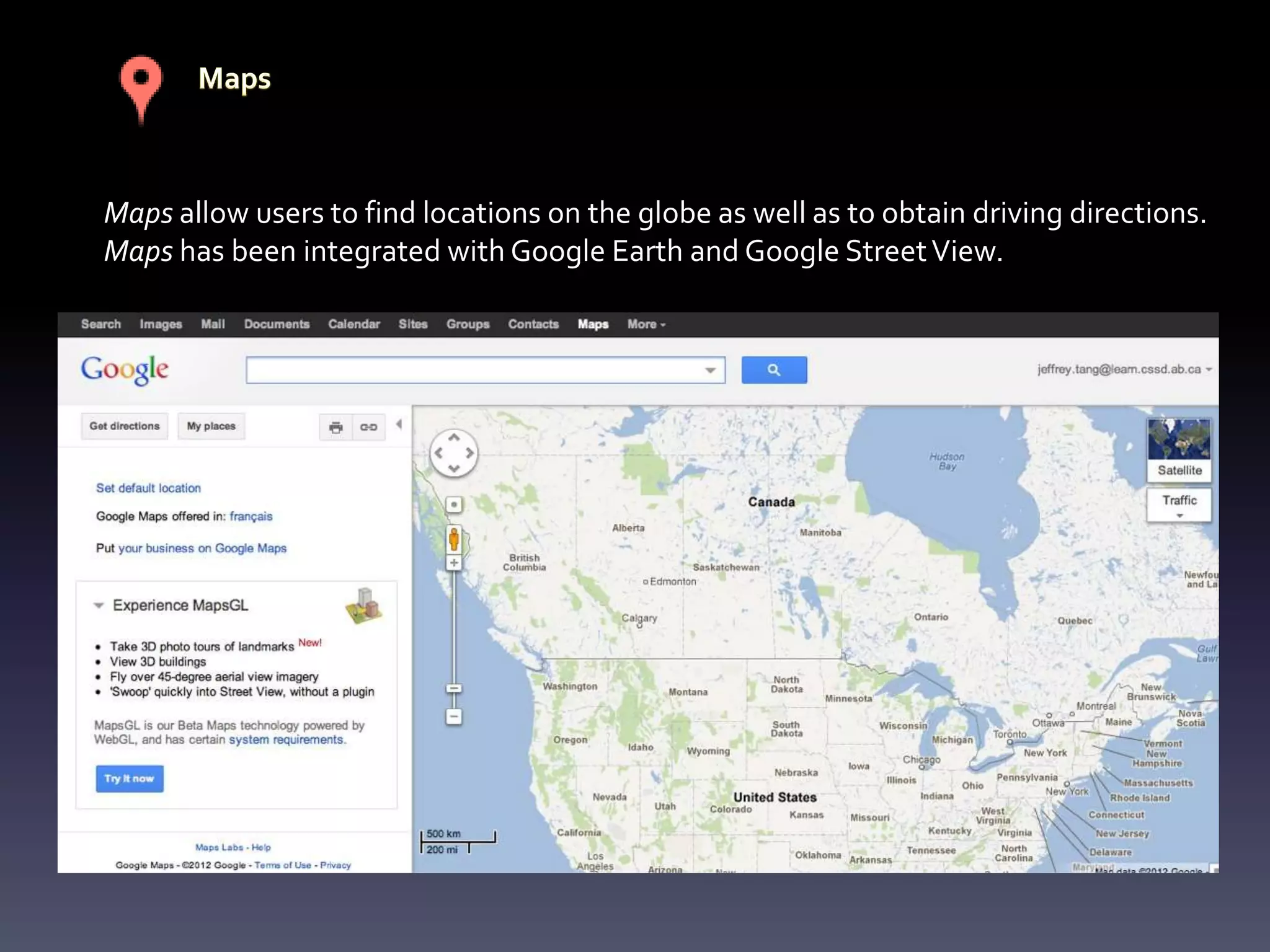1270x952 pixels.
Task: Click the United States label on map
Action: [775, 798]
